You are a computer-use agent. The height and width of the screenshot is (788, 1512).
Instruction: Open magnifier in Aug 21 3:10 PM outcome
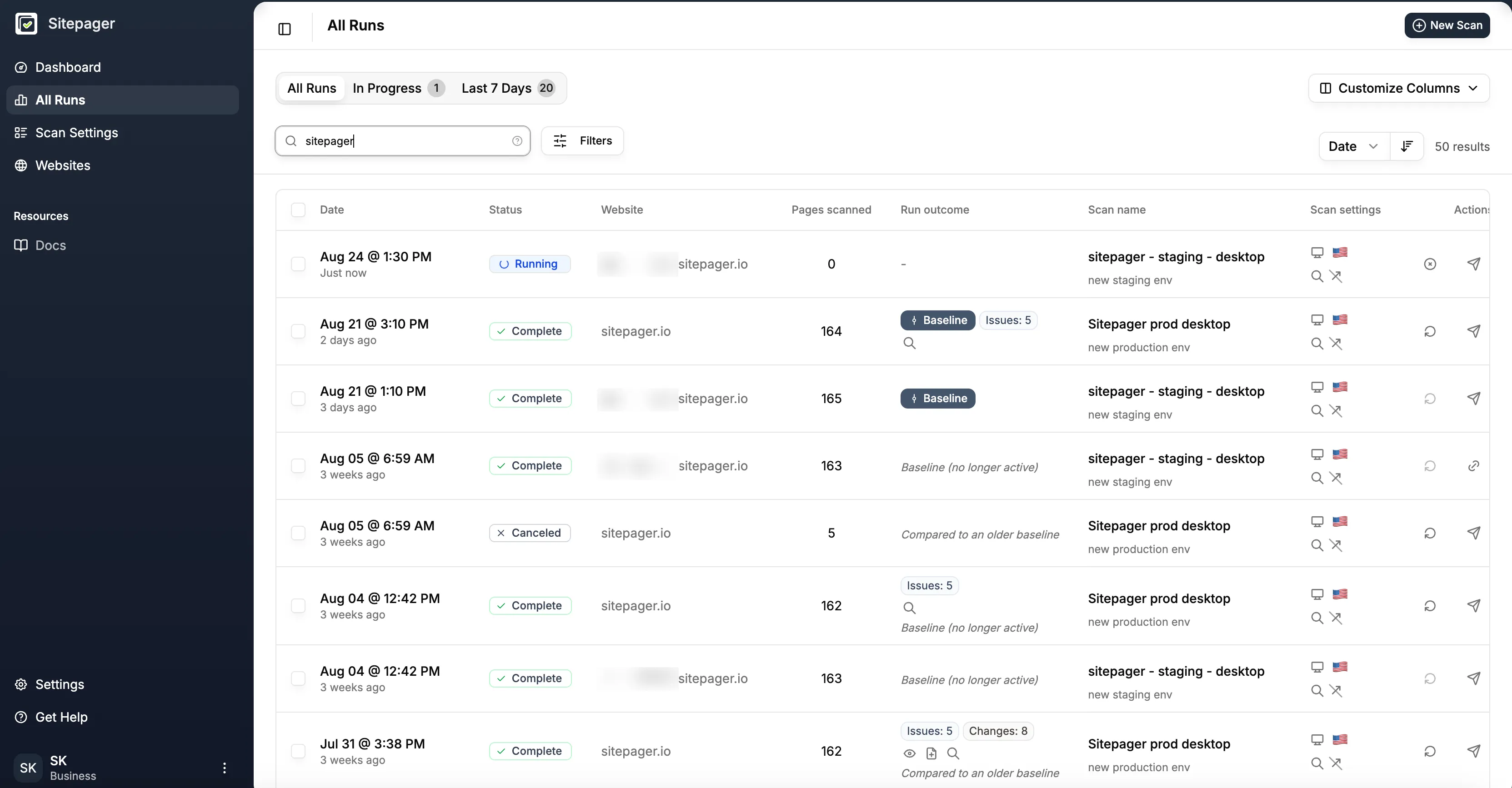(x=909, y=343)
